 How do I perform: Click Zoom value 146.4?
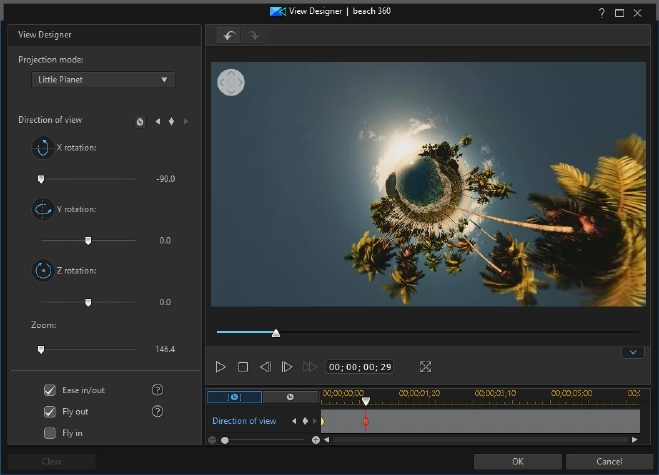pos(165,349)
